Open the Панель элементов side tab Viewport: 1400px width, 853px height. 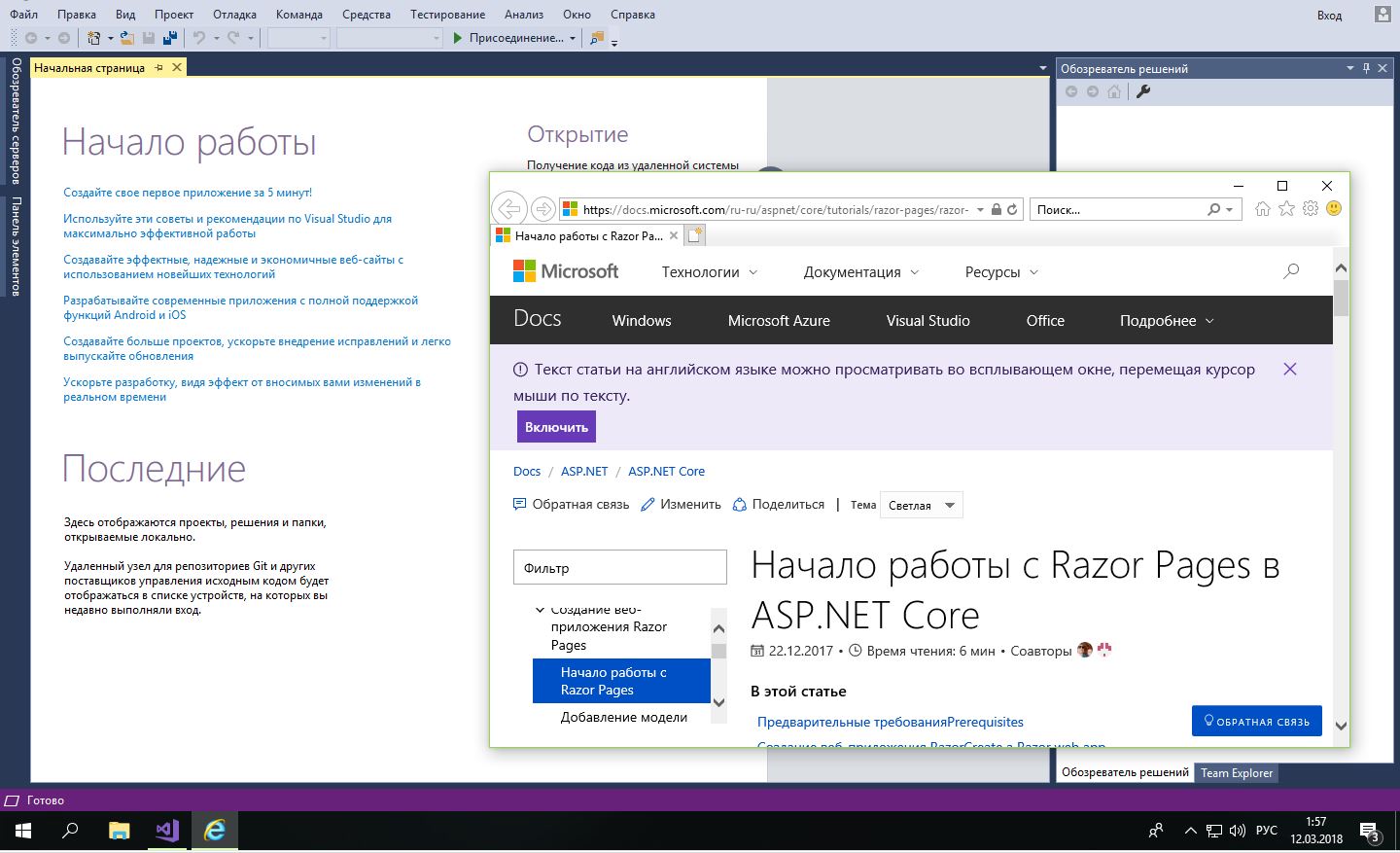[x=16, y=246]
